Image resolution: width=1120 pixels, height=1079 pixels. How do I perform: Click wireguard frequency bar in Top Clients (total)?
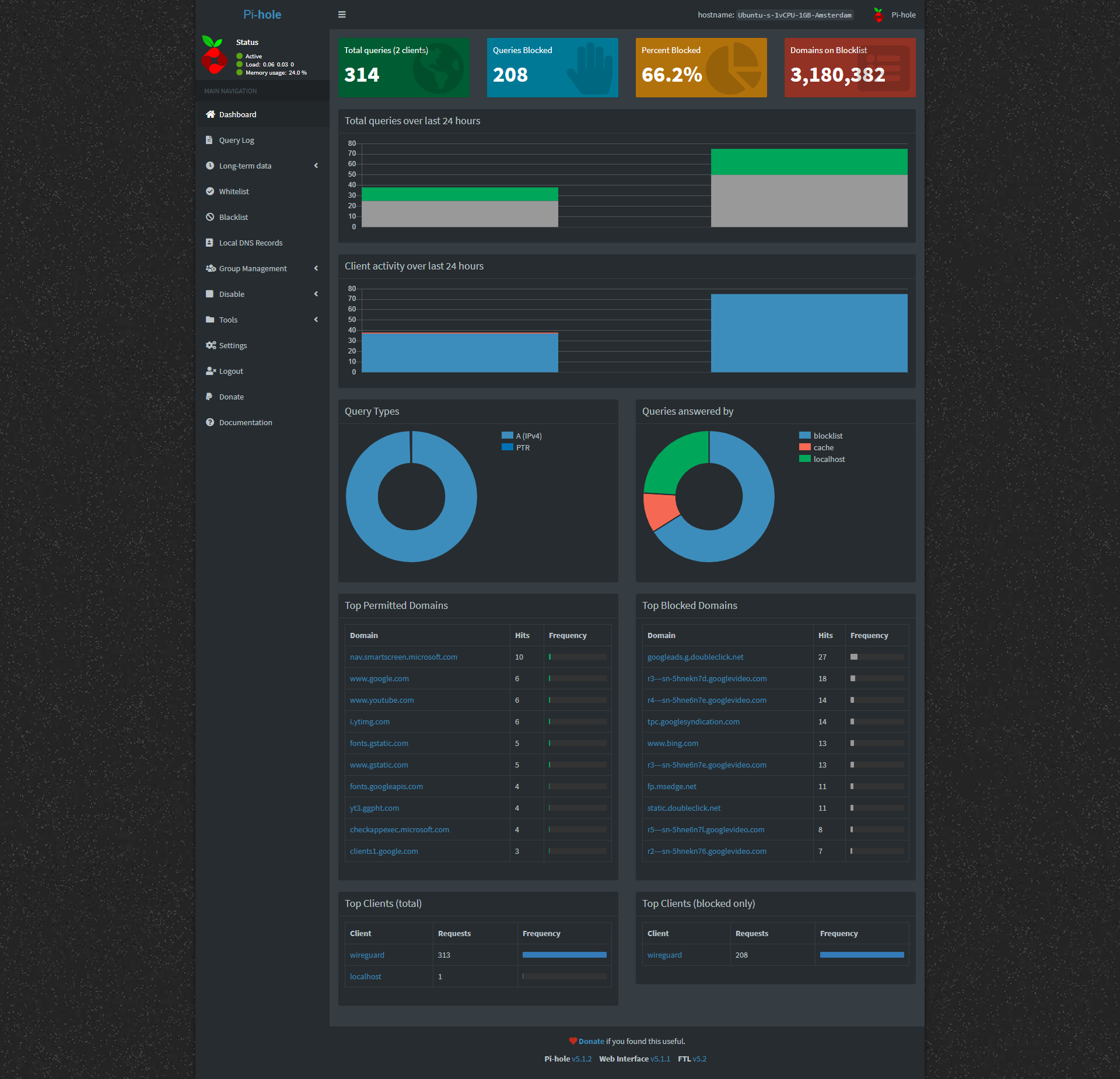tap(565, 955)
